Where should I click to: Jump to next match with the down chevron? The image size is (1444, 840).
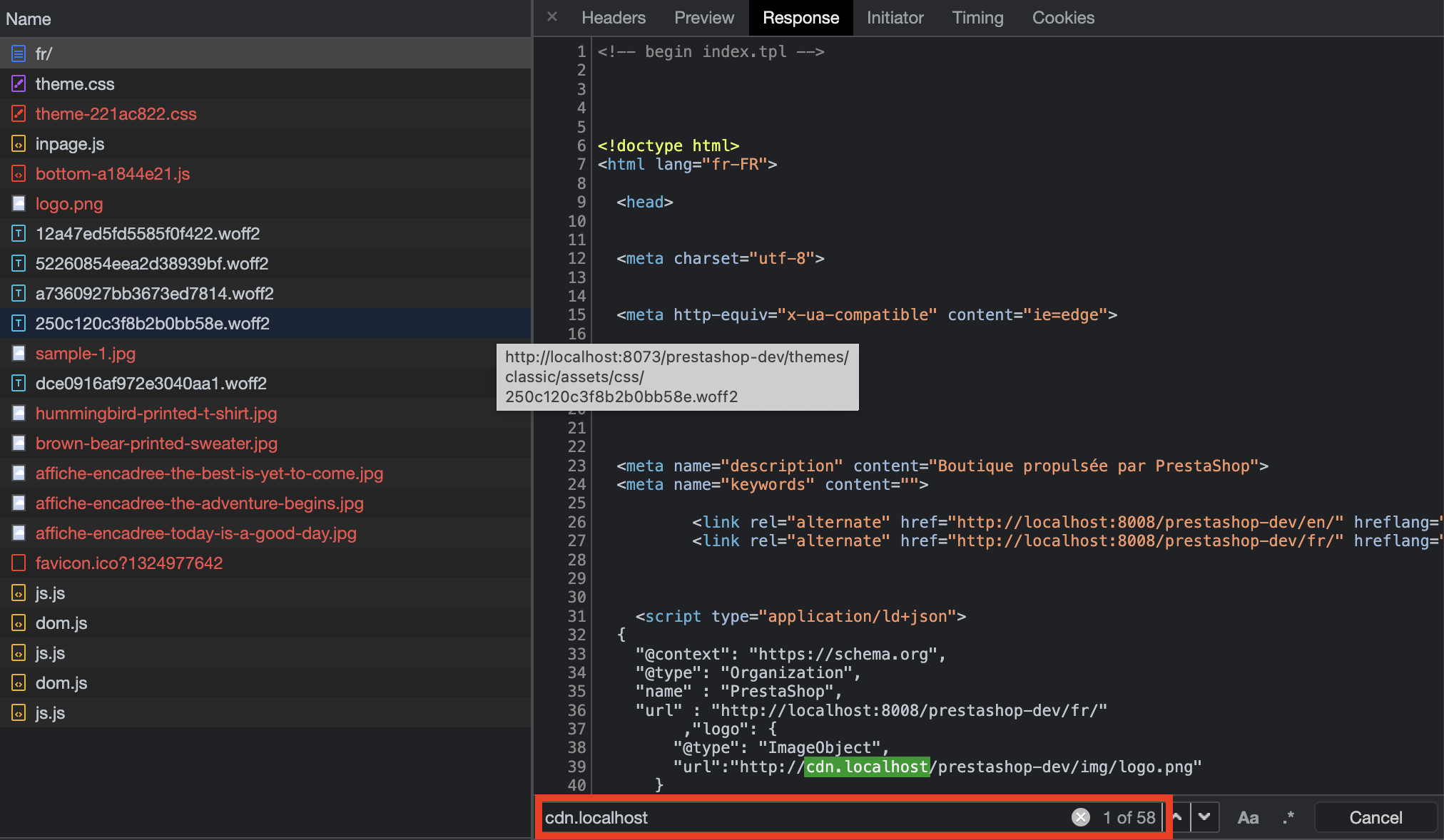[x=1206, y=817]
